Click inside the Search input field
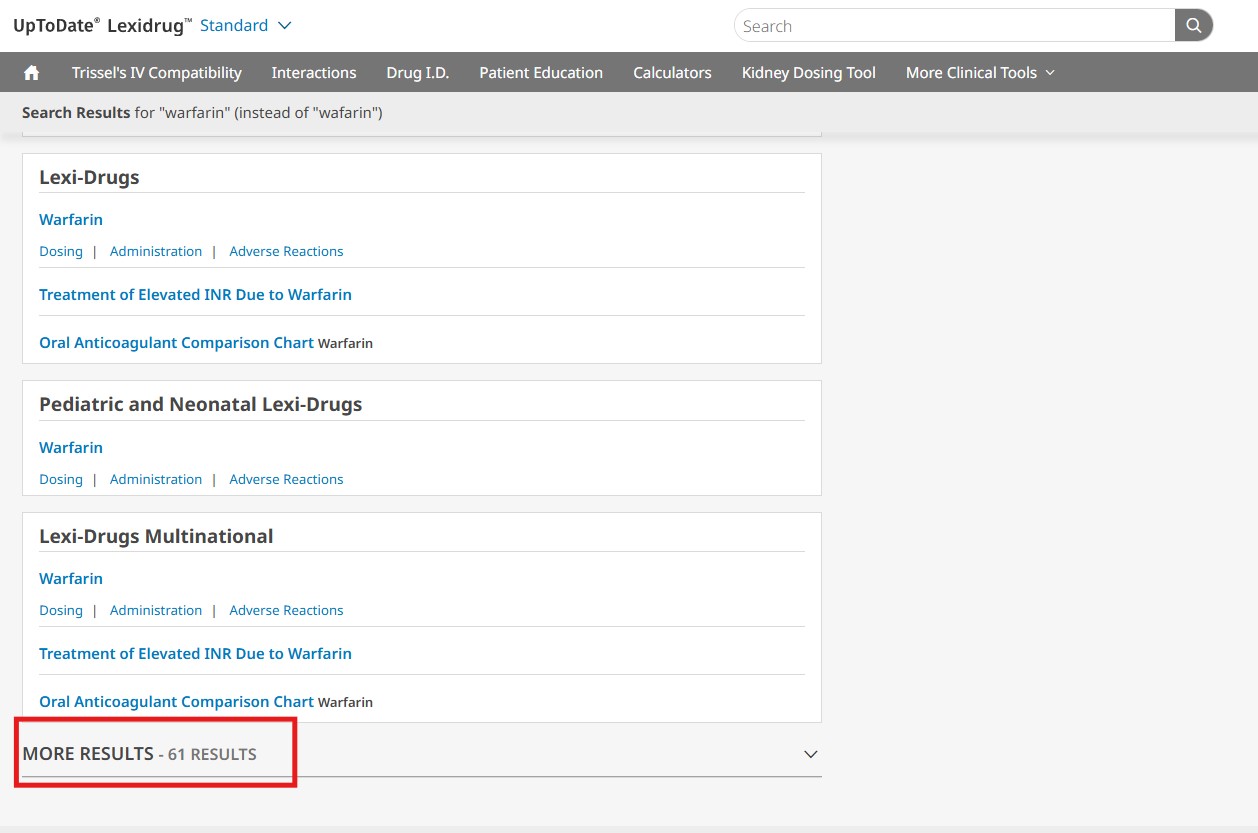The image size is (1258, 833). [x=954, y=26]
